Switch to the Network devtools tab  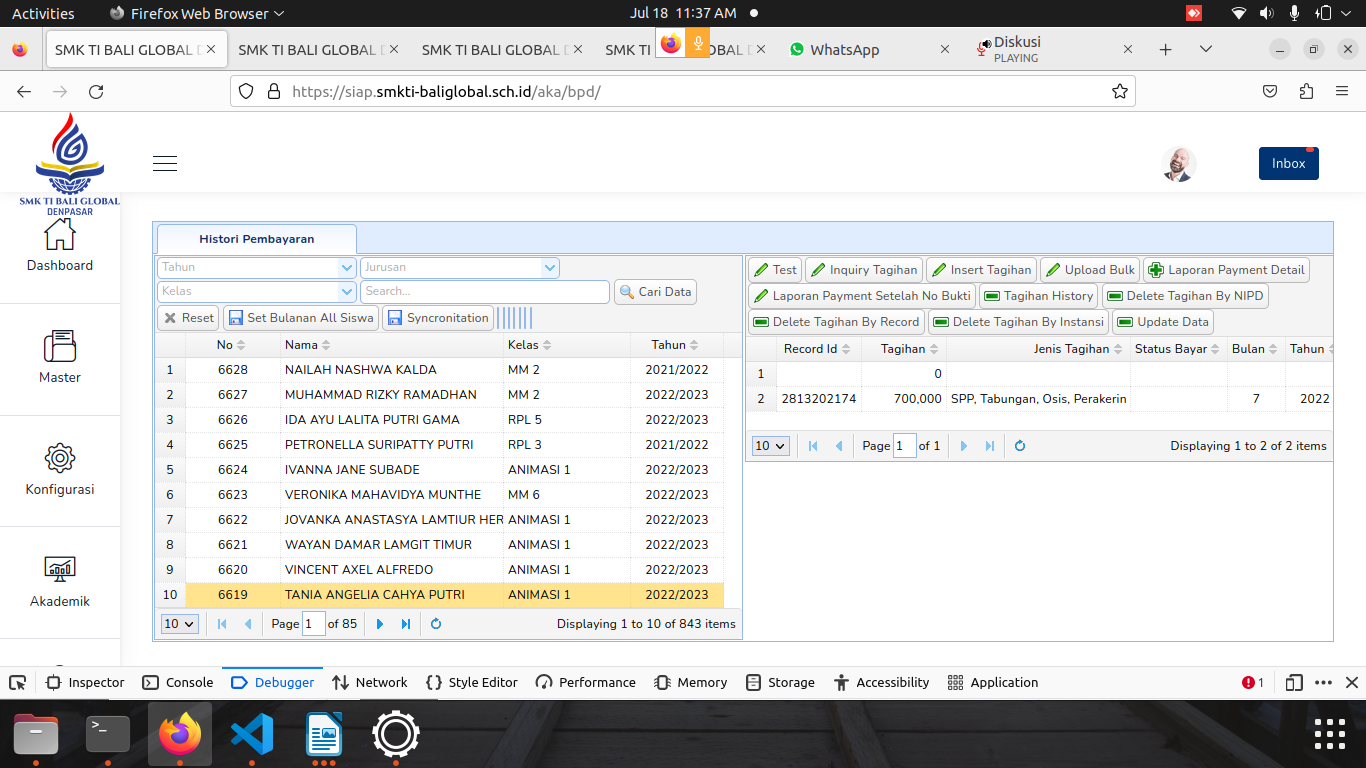click(369, 683)
